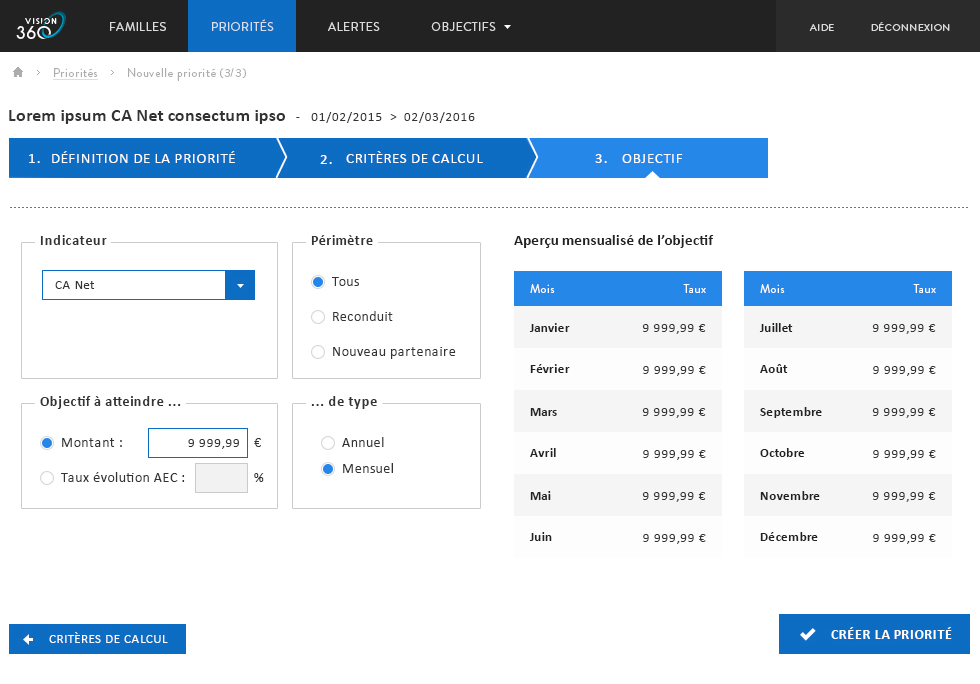
Task: Switch to the Alertes tab
Action: 354,27
